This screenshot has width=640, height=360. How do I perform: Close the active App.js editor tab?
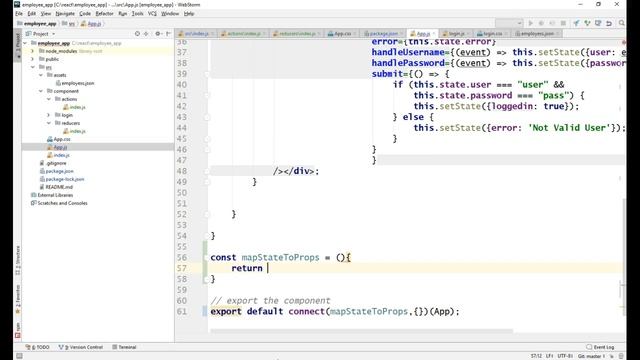434,33
